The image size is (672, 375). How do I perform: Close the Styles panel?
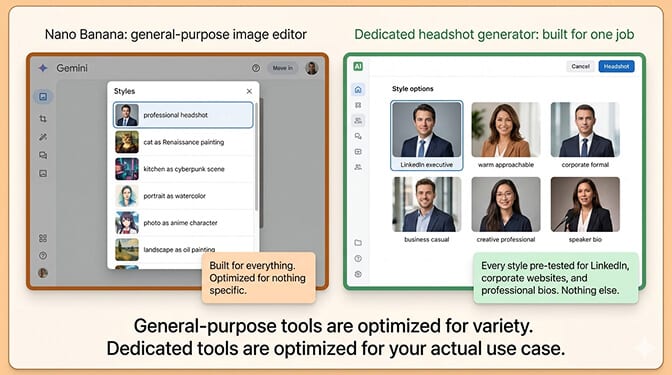pos(249,91)
